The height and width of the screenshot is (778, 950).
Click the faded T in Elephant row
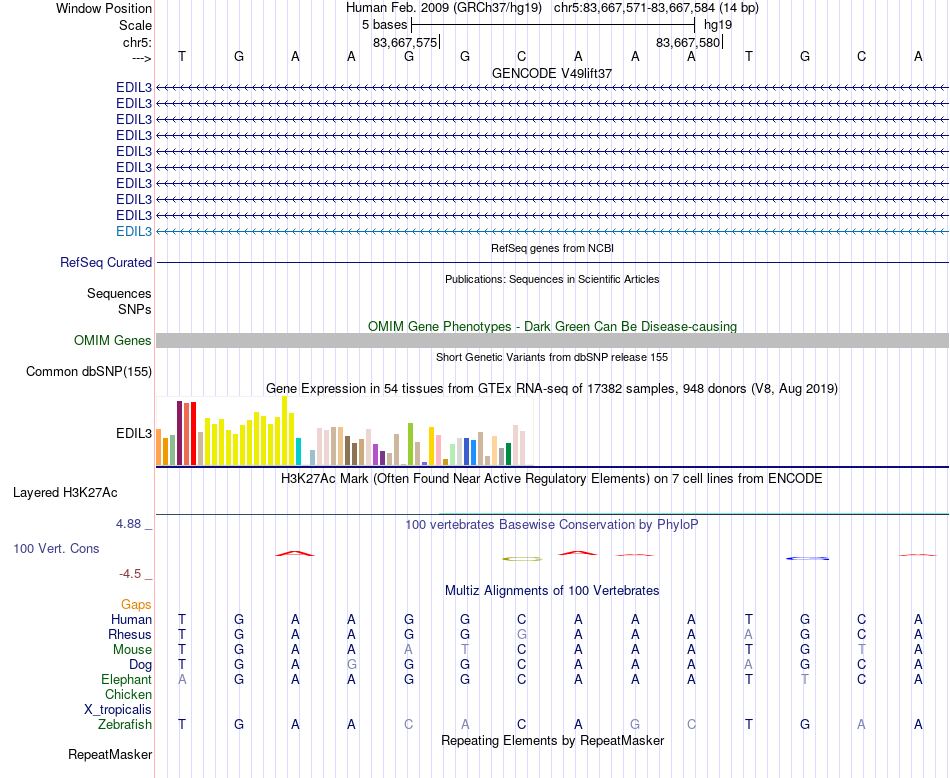click(x=805, y=679)
